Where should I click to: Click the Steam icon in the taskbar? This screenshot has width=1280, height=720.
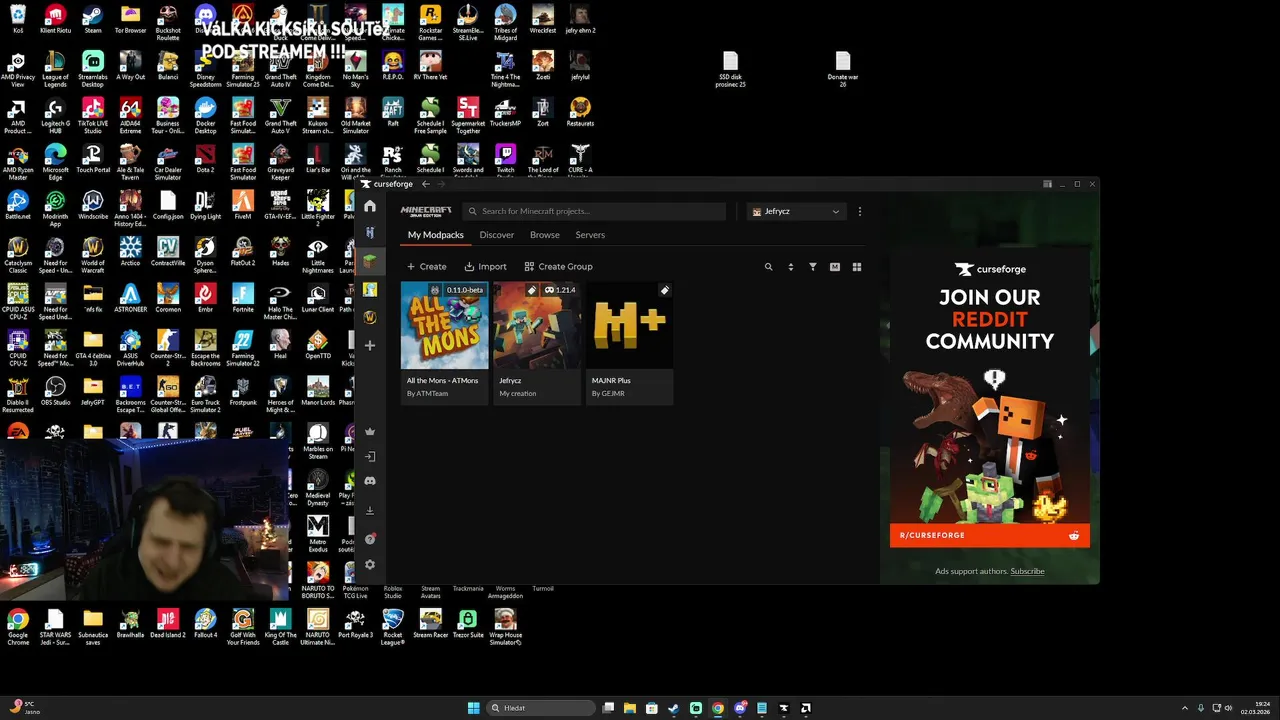click(674, 708)
